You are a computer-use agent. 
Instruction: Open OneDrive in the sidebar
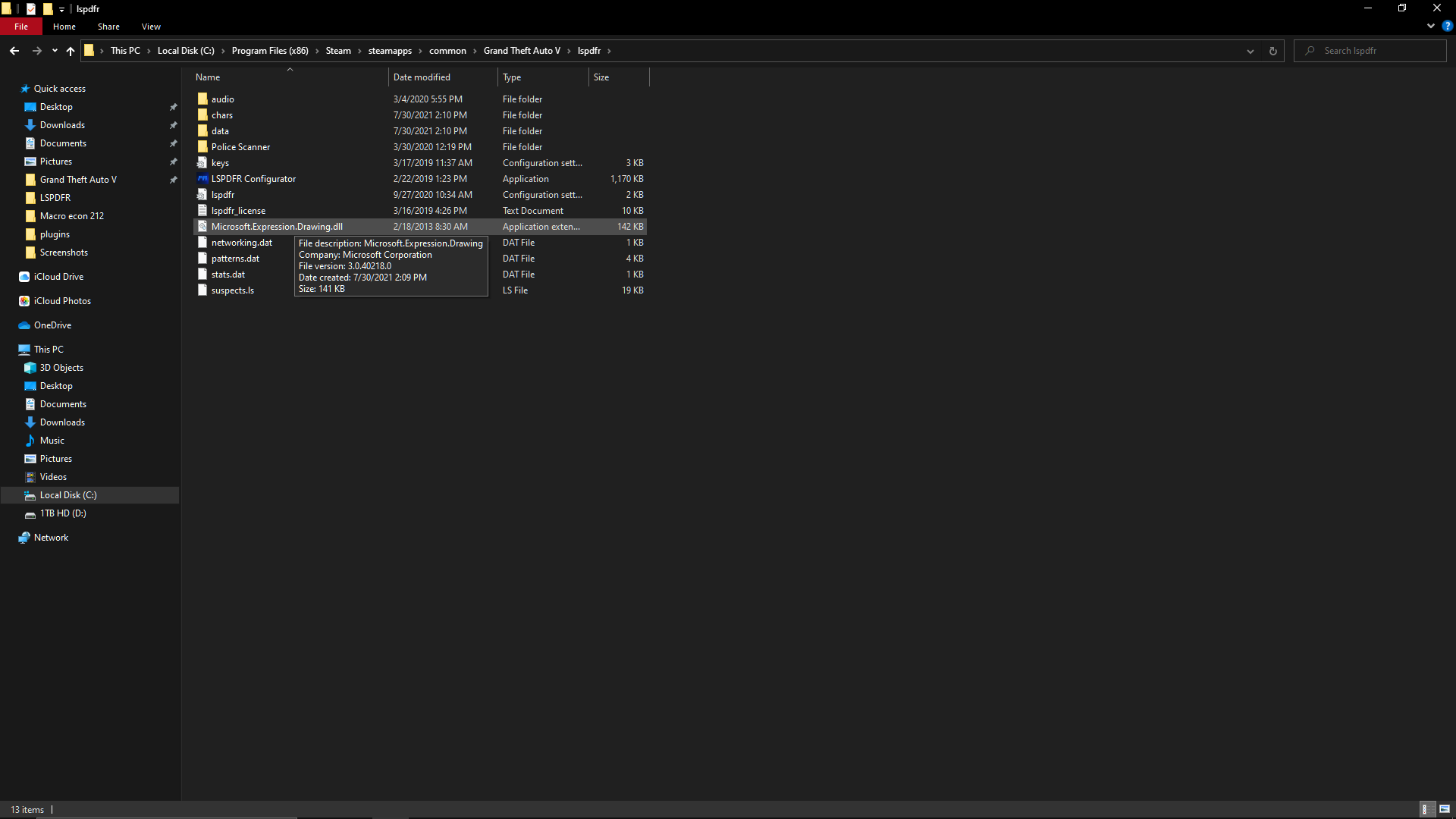point(52,325)
